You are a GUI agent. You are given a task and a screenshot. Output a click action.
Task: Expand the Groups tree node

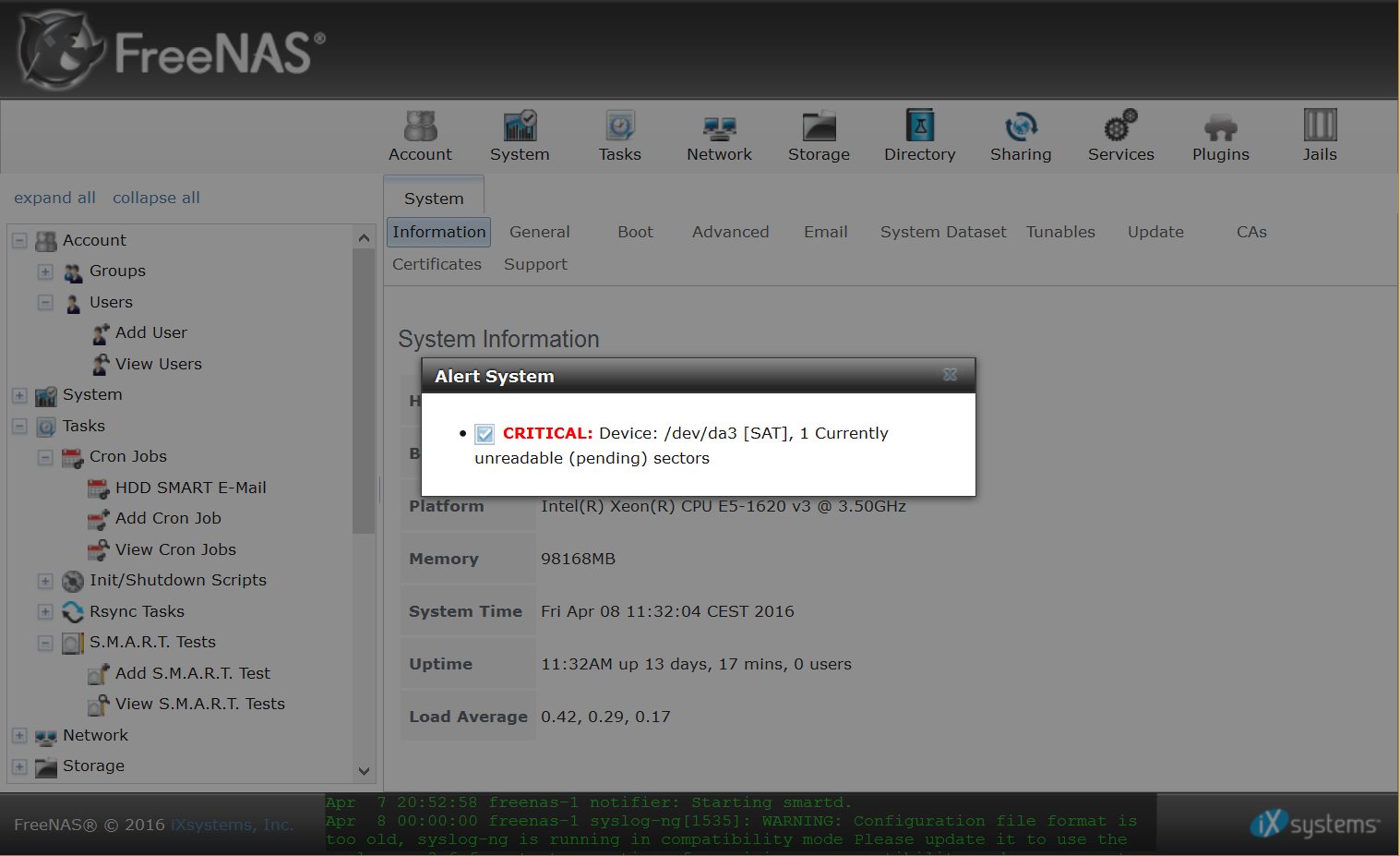45,271
